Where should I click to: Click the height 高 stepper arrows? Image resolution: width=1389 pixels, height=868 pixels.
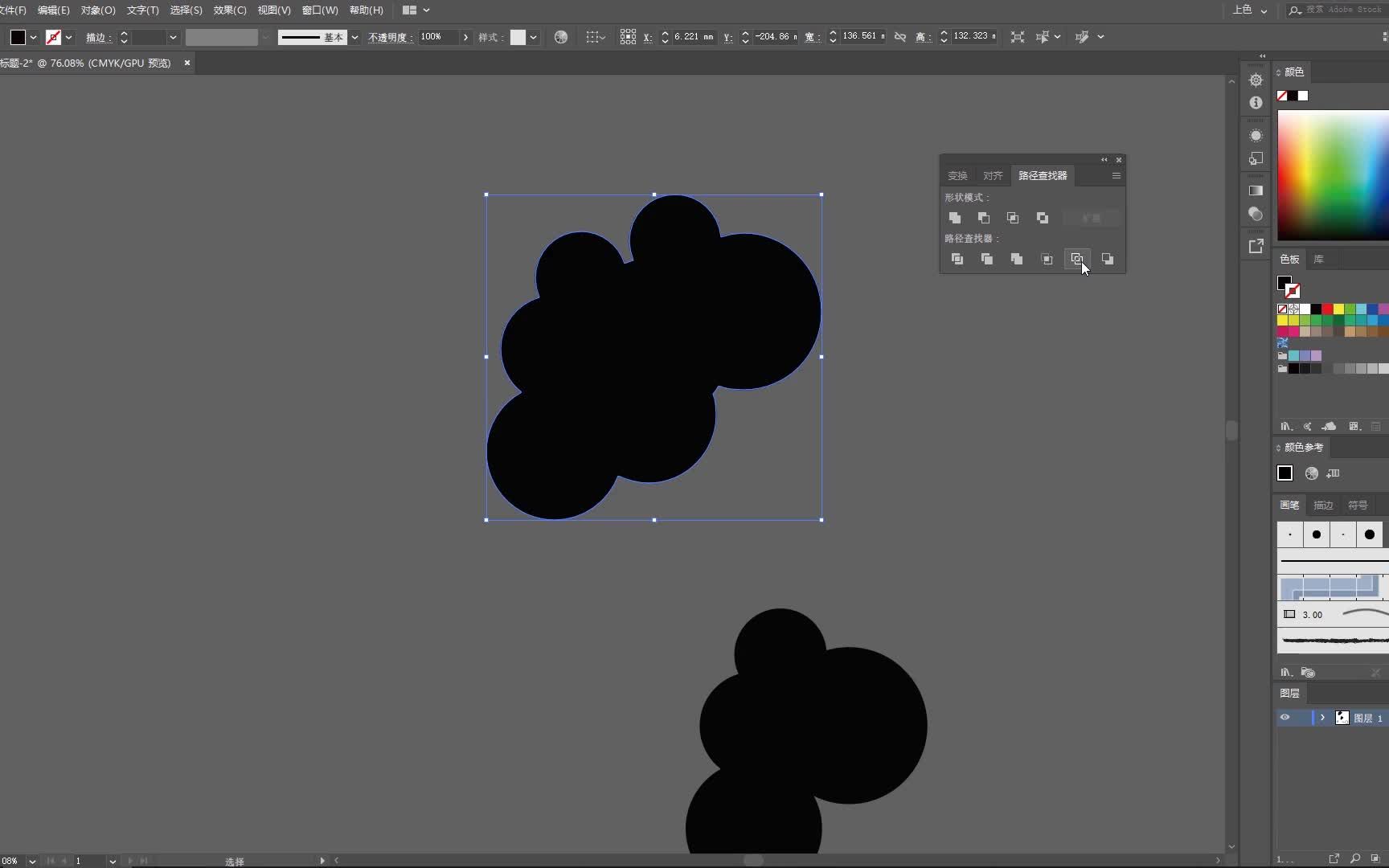(x=944, y=37)
